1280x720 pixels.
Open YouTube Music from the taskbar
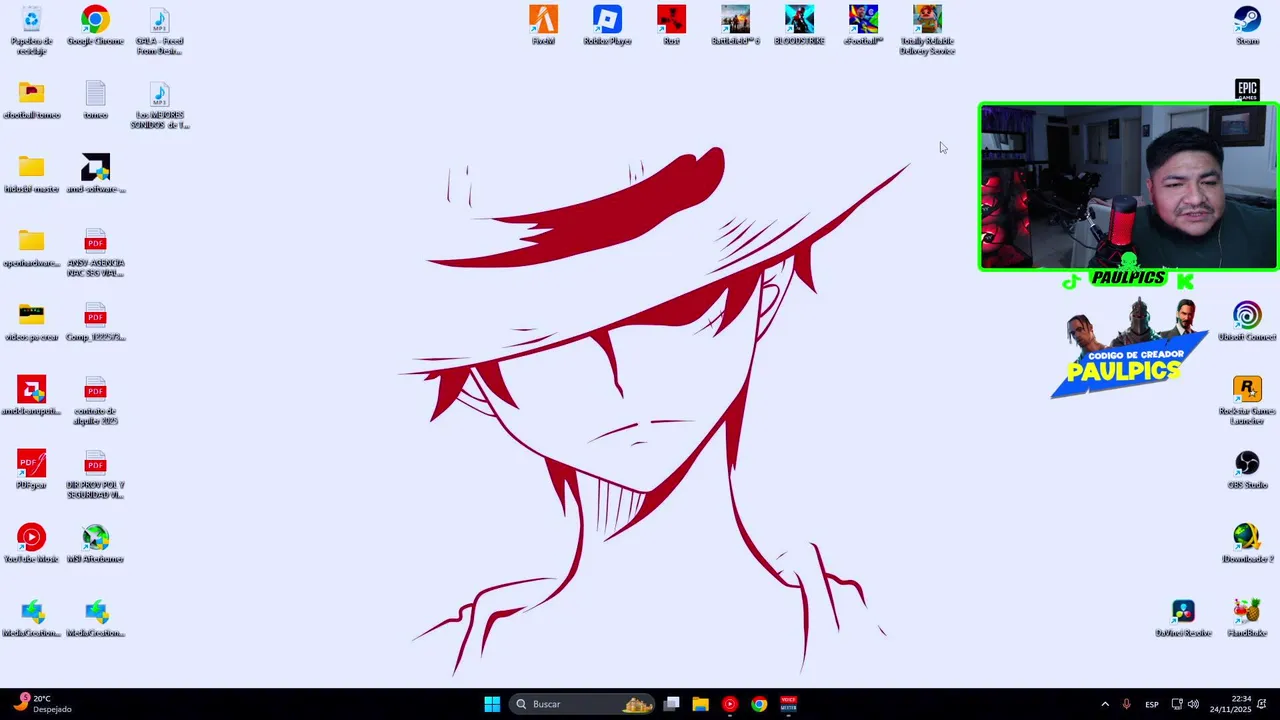pyautogui.click(x=730, y=704)
